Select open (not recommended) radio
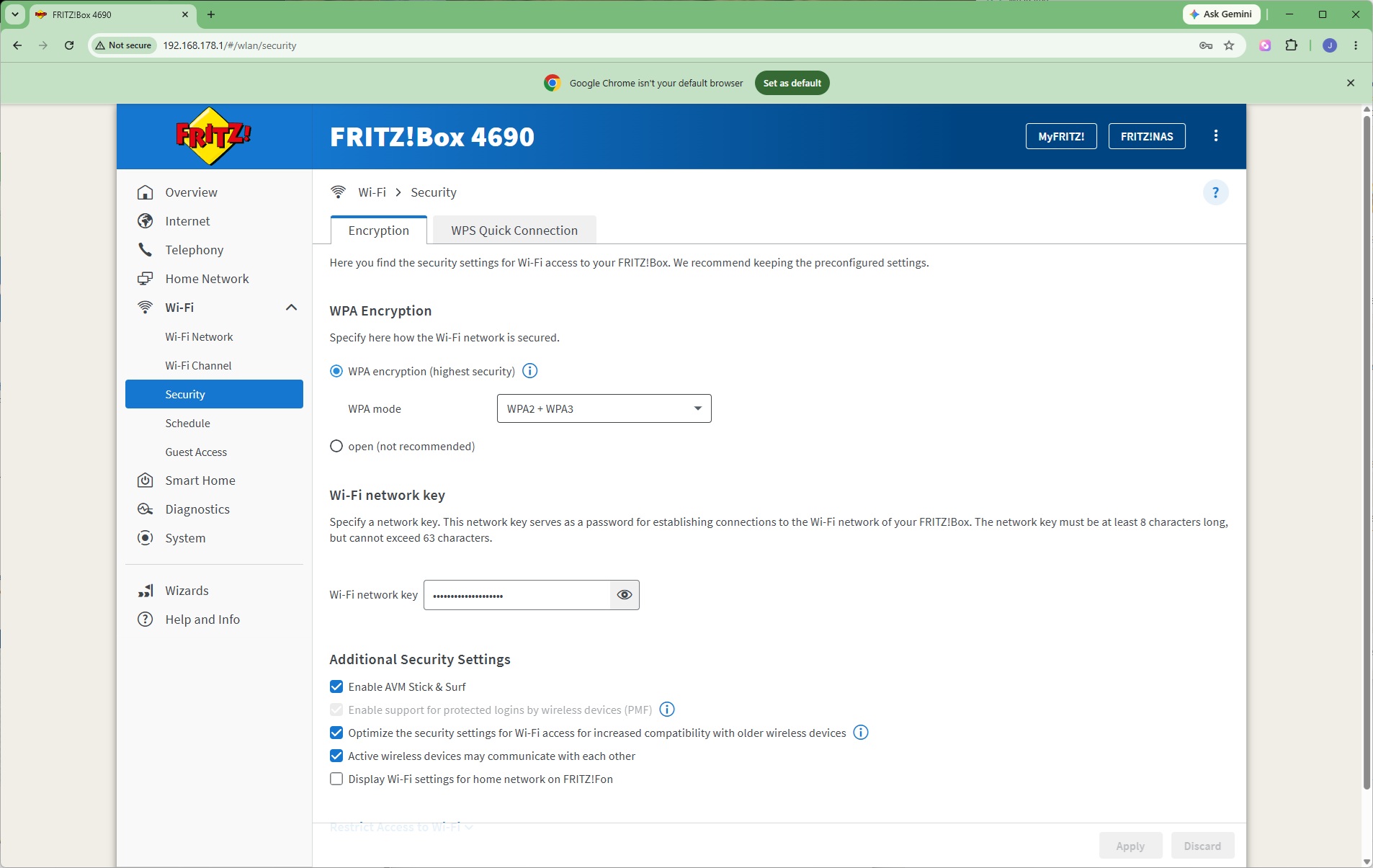 (336, 446)
